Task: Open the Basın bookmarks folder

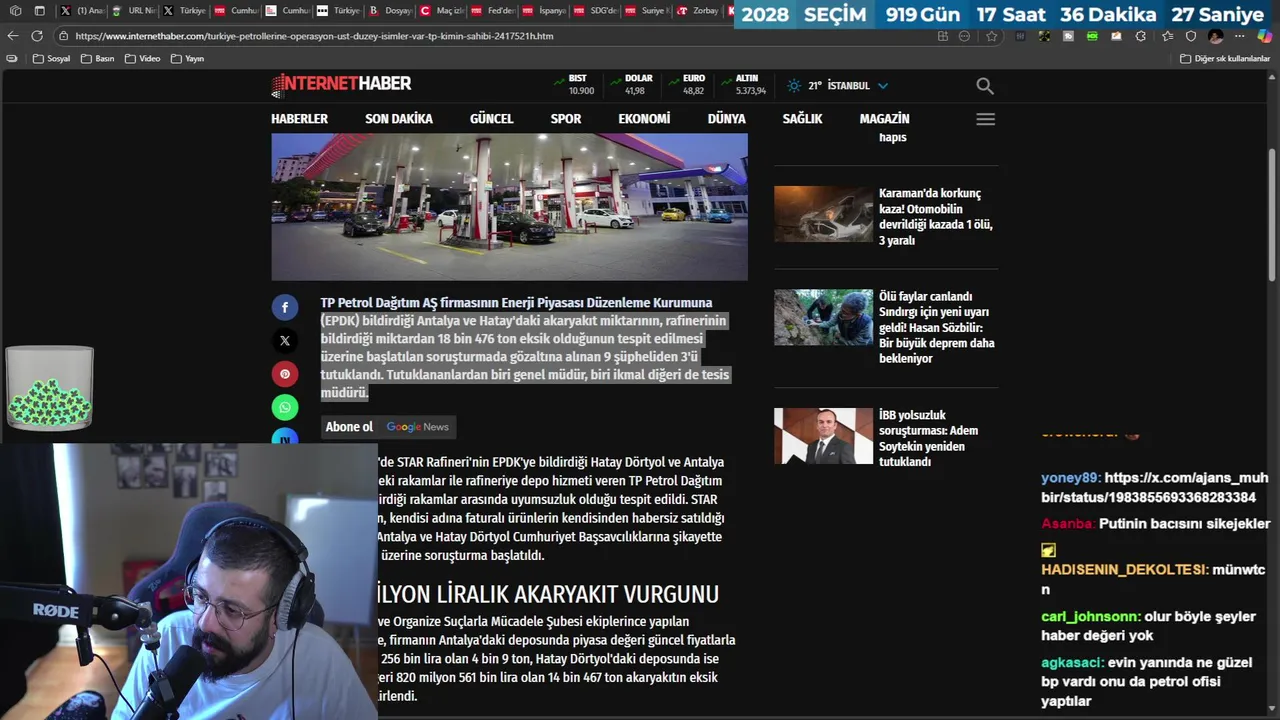Action: click(x=98, y=59)
